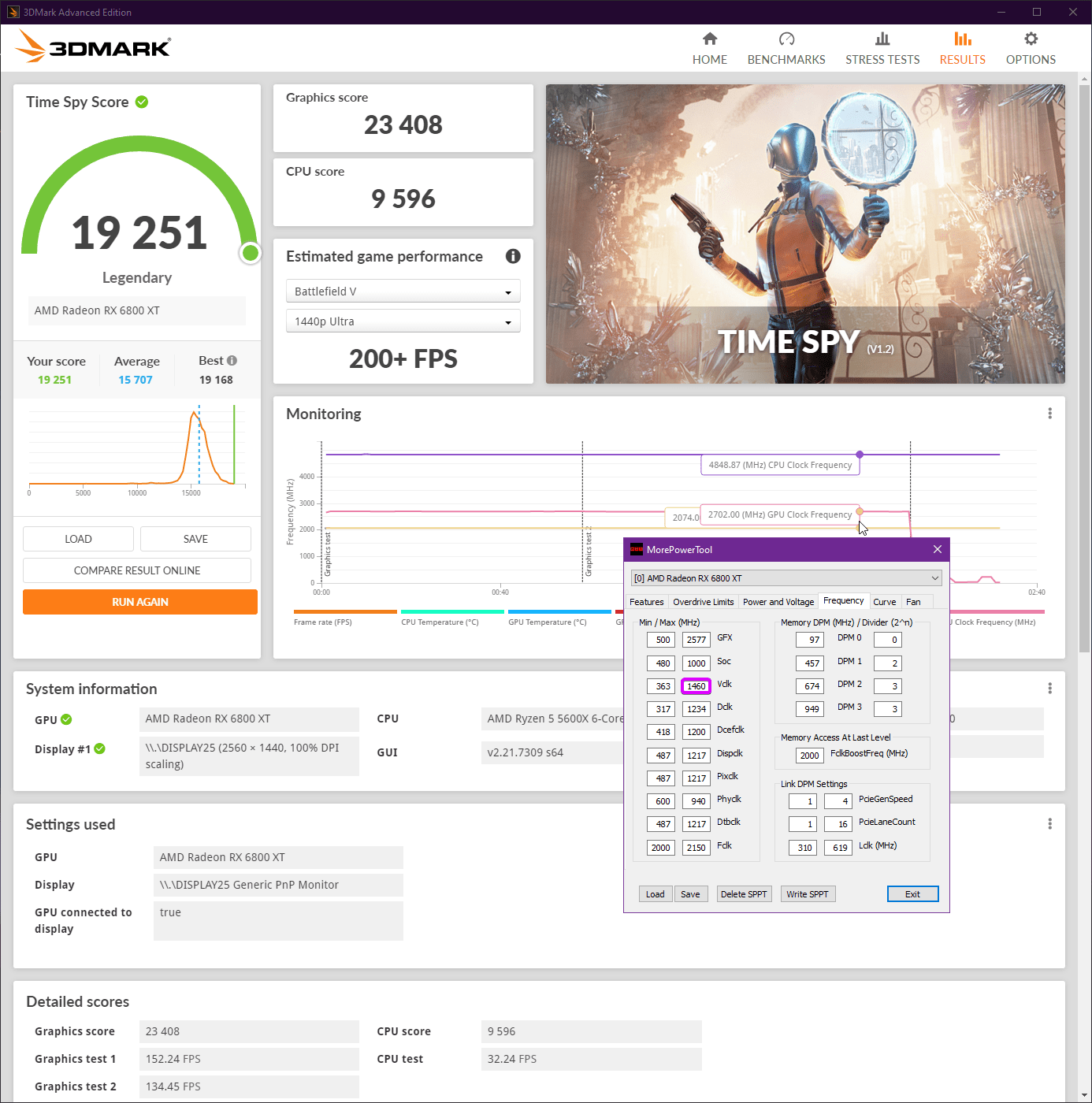Open the Home section icon

click(710, 39)
